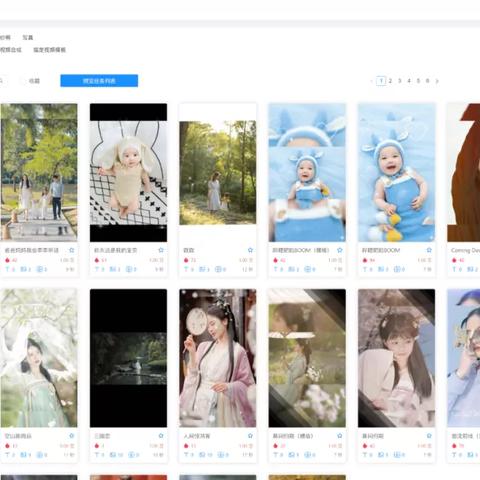Click the image count icon on forest mother card
This screenshot has height=480, width=480.
pos(203,269)
